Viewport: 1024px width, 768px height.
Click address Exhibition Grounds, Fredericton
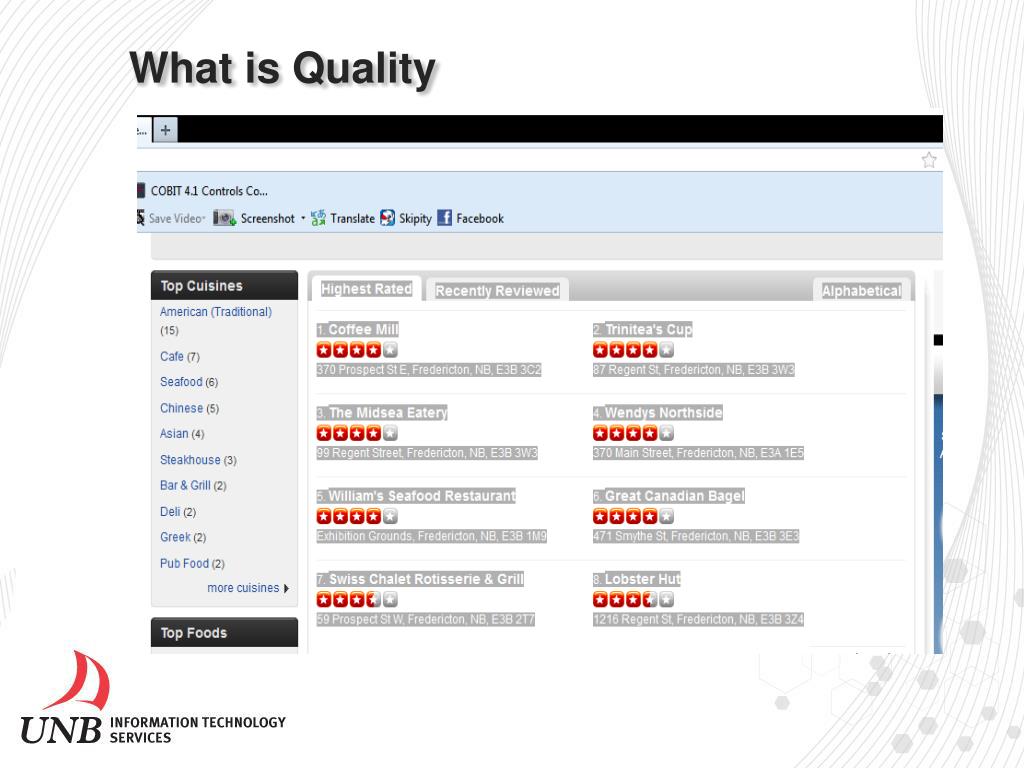click(432, 536)
